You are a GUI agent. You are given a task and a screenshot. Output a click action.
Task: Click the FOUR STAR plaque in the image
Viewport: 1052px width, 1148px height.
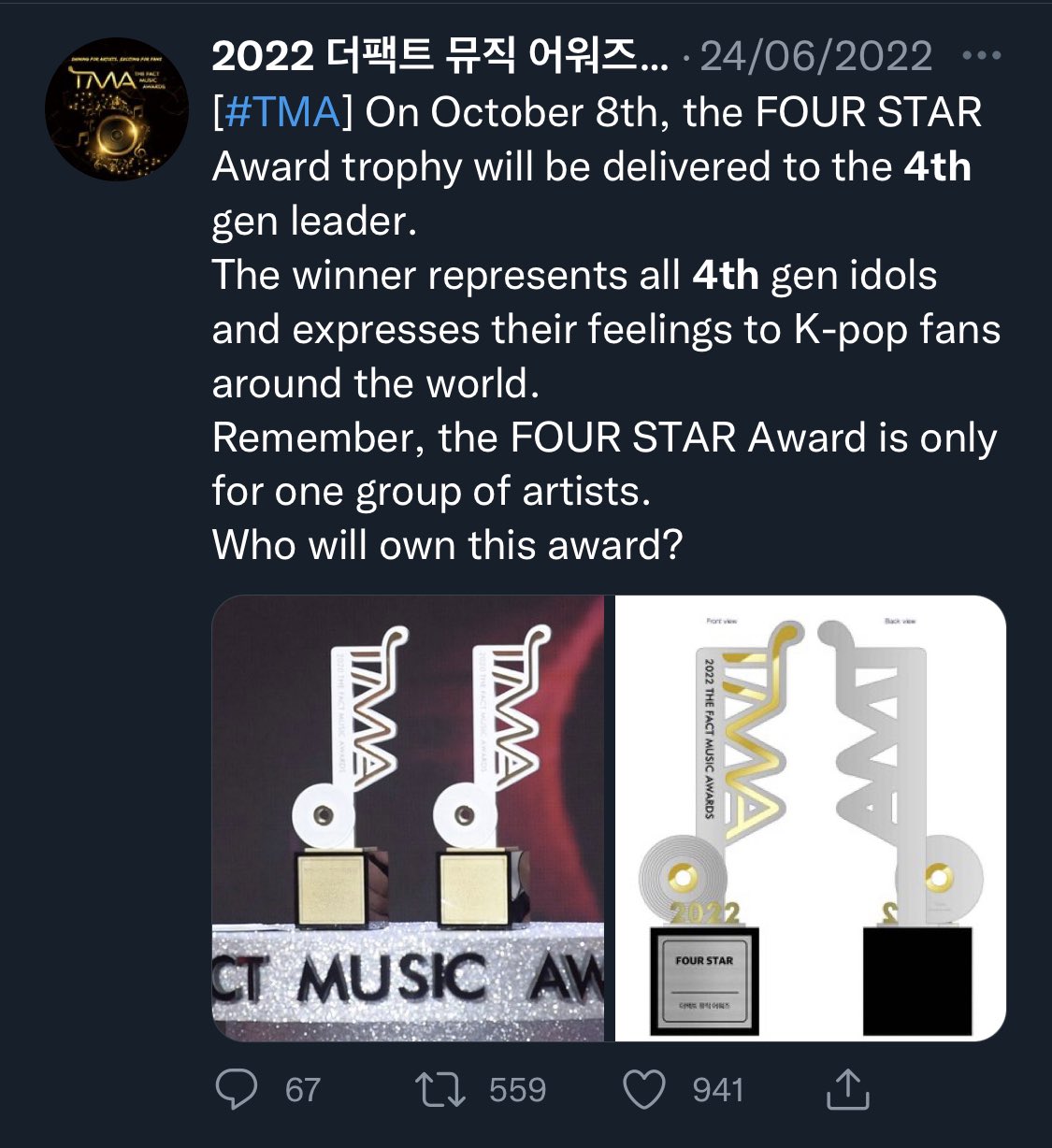(x=704, y=981)
